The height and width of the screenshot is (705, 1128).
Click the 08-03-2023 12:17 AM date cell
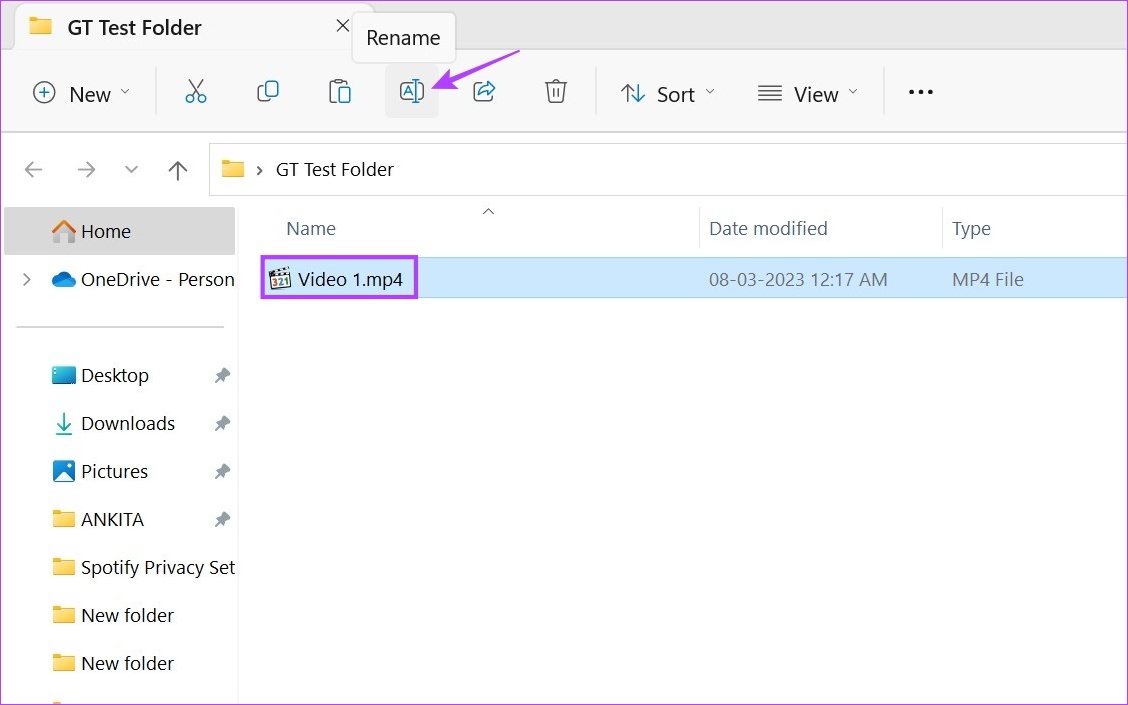[x=798, y=279]
